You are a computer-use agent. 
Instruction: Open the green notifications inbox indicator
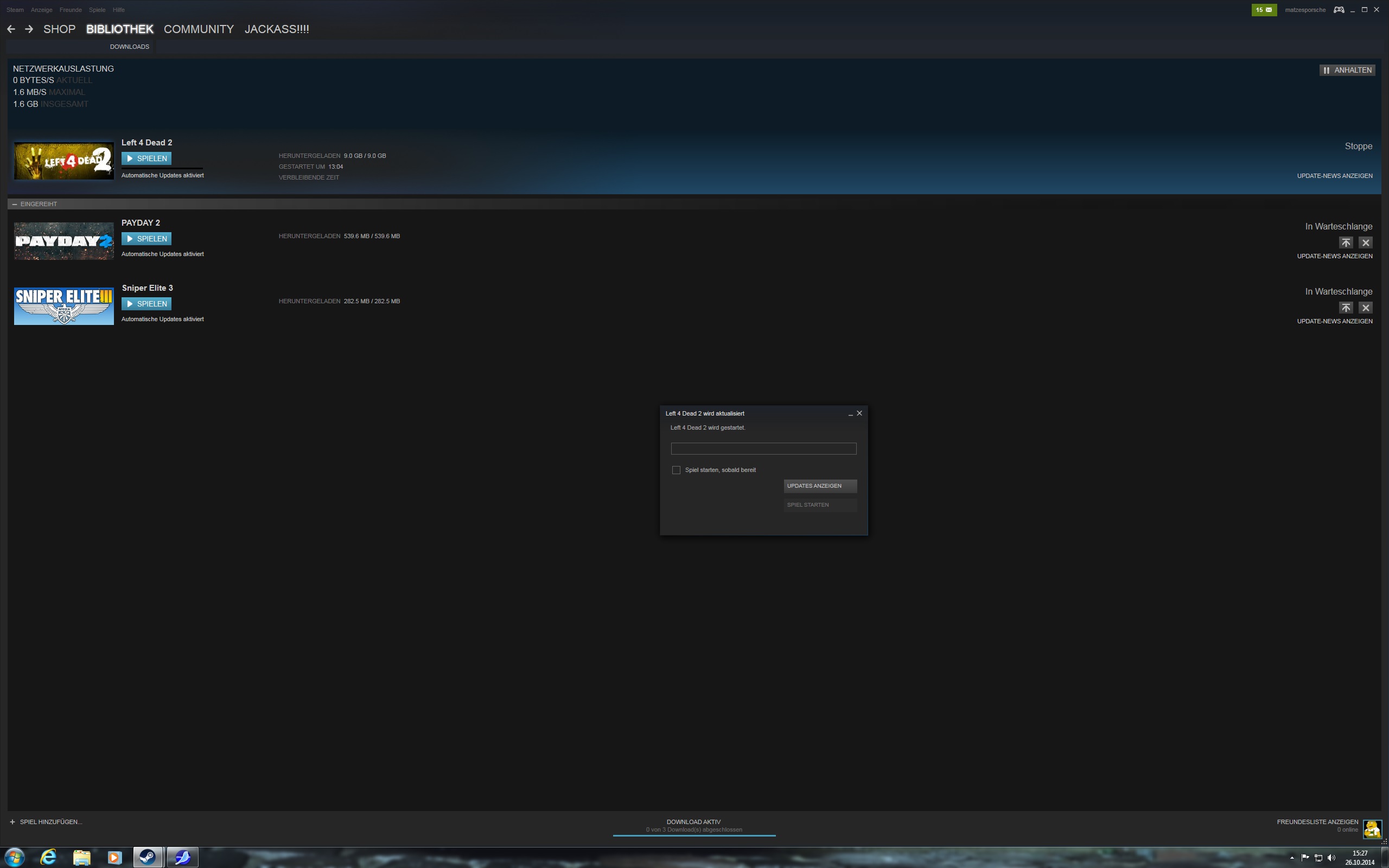click(x=1263, y=10)
